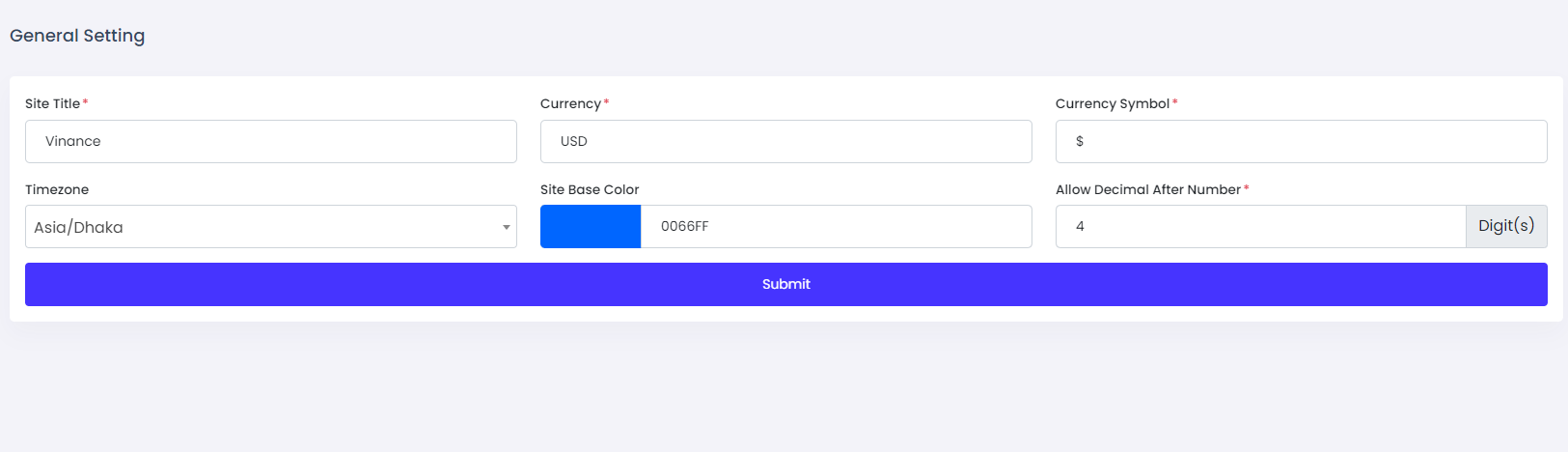
Task: Click the asterisk after Allow Decimal After Number
Action: click(1247, 188)
